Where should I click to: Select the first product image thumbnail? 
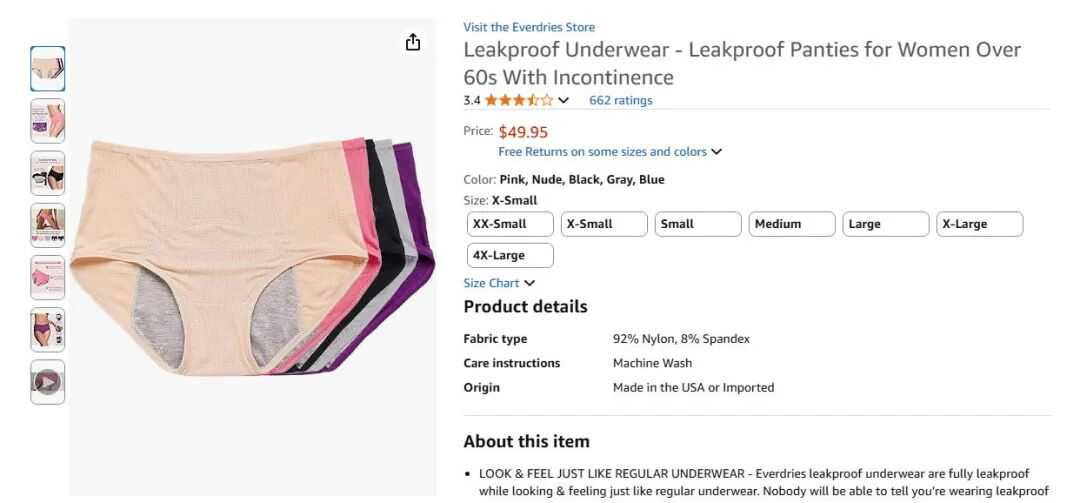48,69
